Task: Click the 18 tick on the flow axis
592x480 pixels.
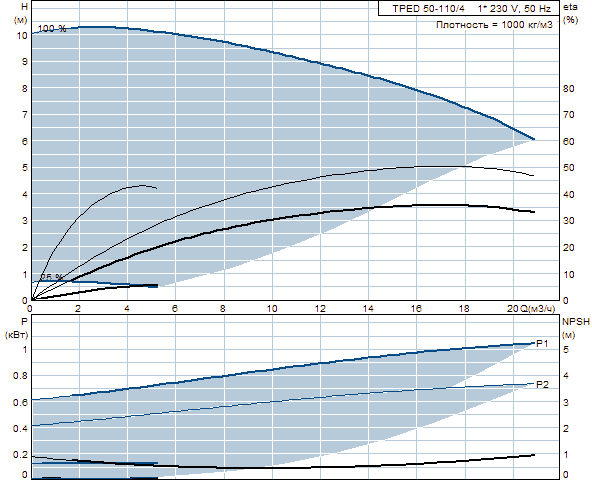Action: [x=464, y=309]
